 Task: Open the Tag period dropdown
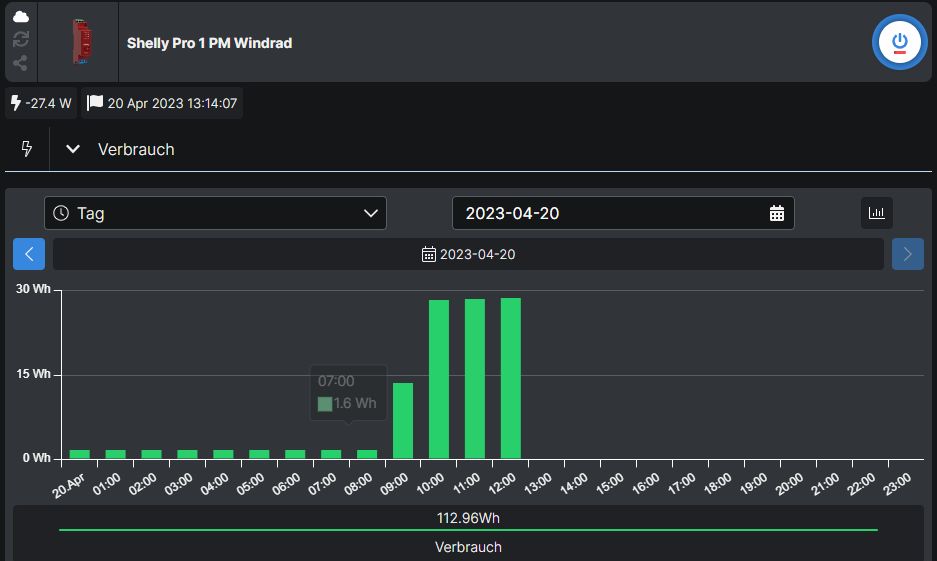215,213
